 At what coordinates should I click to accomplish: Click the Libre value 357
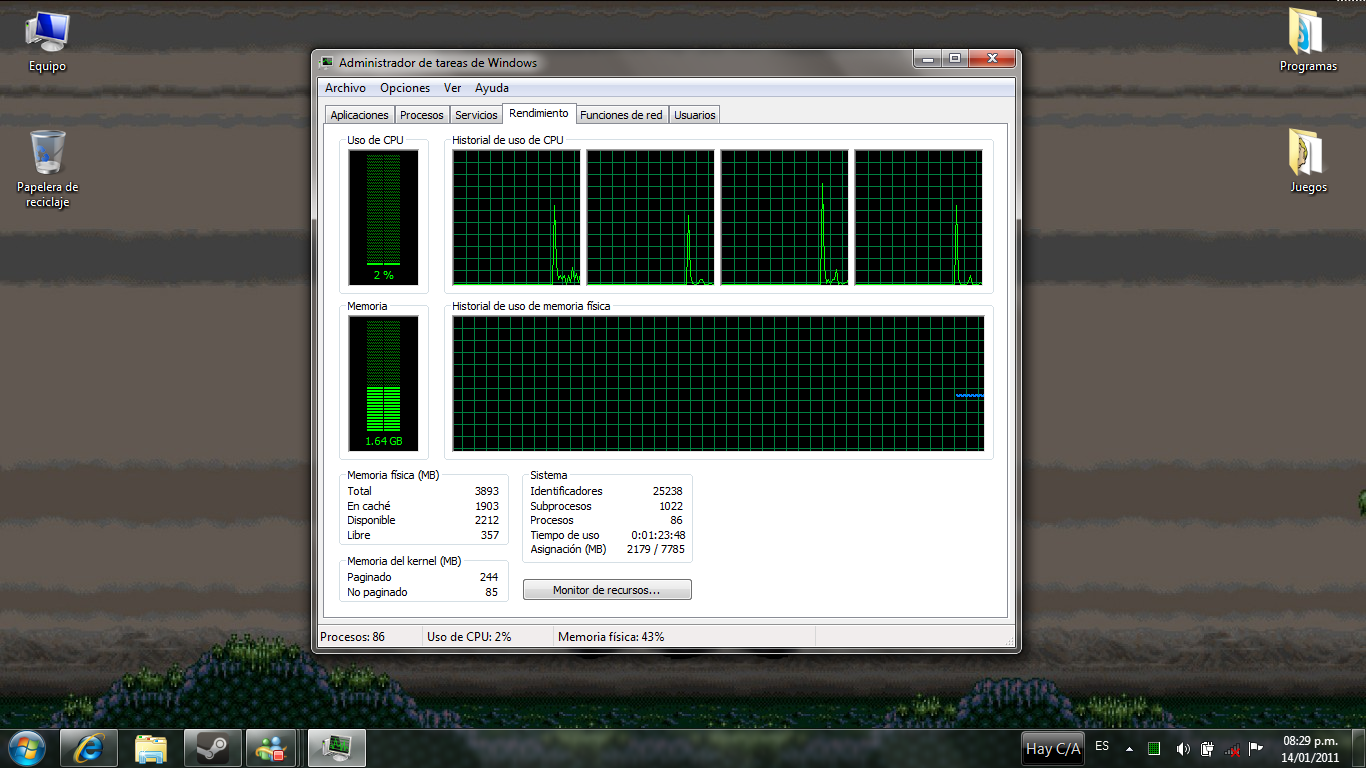point(489,535)
